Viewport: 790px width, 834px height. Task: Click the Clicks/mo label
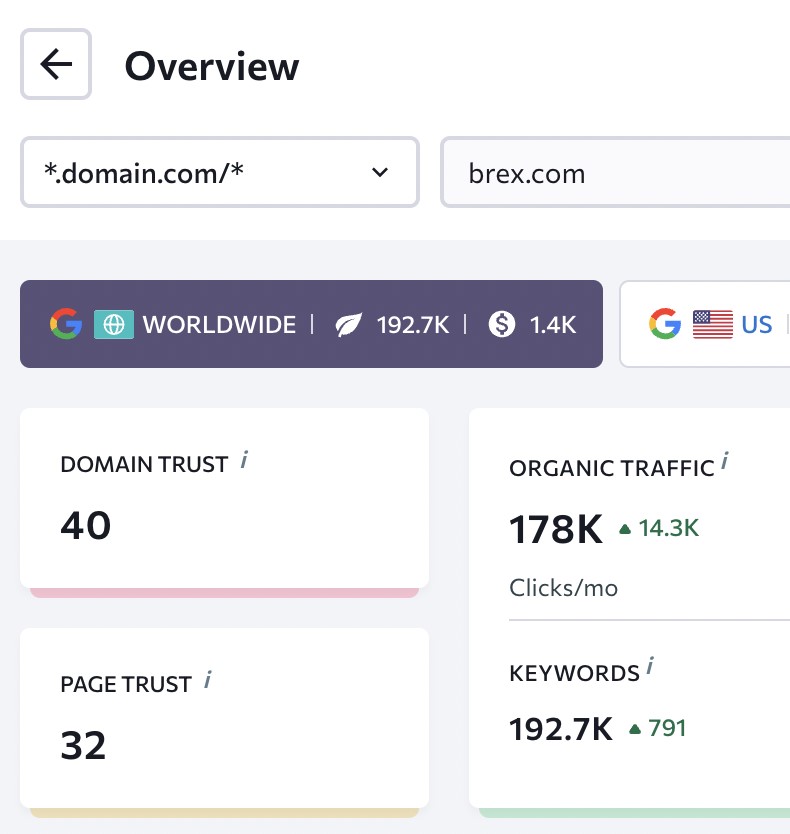pyautogui.click(x=563, y=588)
